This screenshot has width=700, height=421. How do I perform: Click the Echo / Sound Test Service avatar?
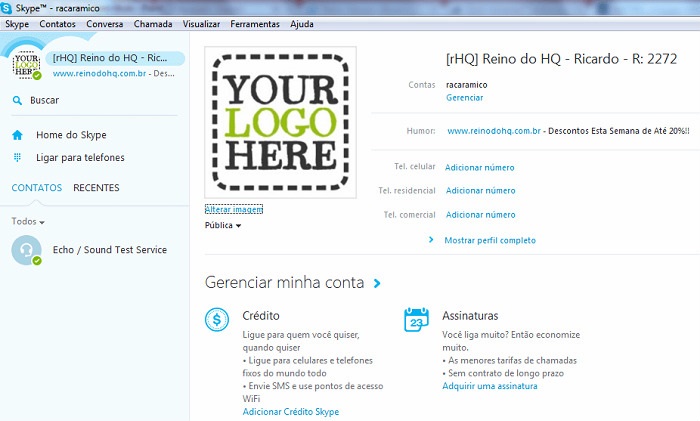point(26,250)
